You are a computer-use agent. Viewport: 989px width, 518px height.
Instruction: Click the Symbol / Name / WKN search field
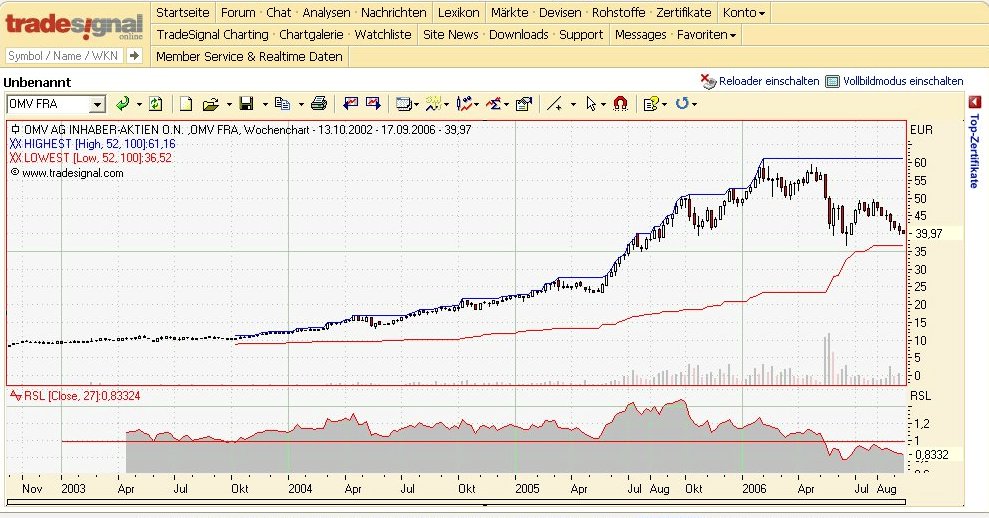[x=65, y=56]
